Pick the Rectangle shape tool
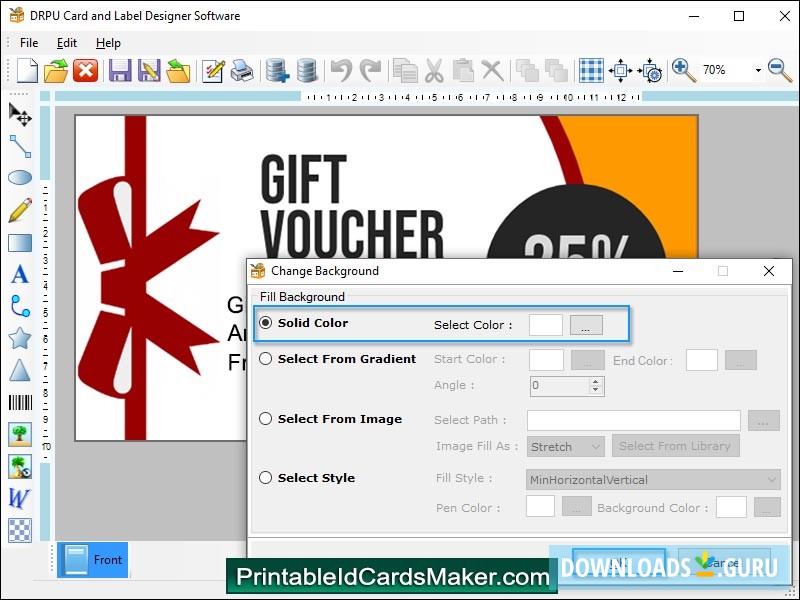 [x=20, y=243]
